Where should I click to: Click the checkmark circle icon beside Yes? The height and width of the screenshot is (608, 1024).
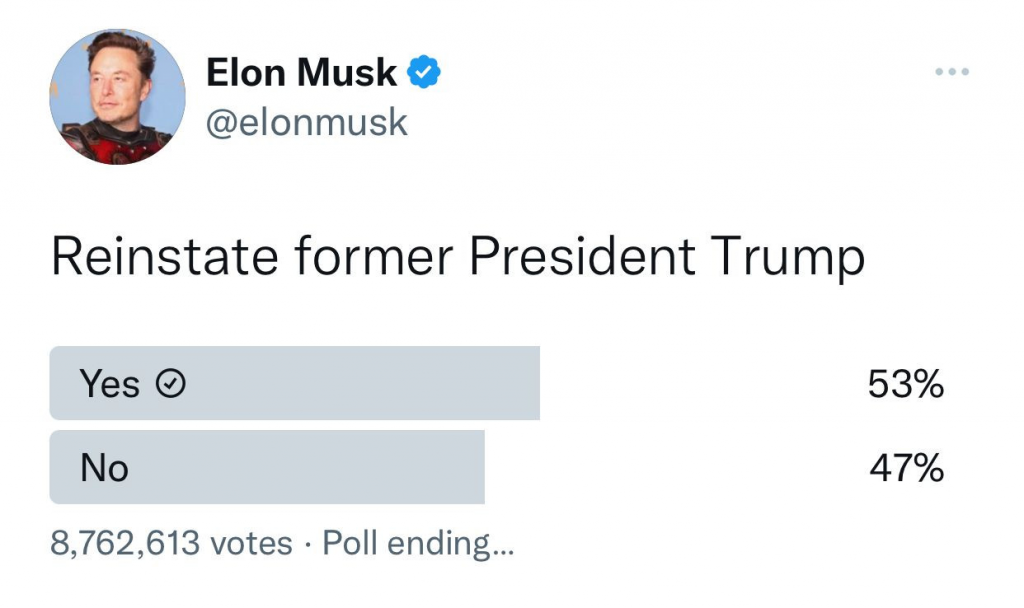pyautogui.click(x=173, y=383)
